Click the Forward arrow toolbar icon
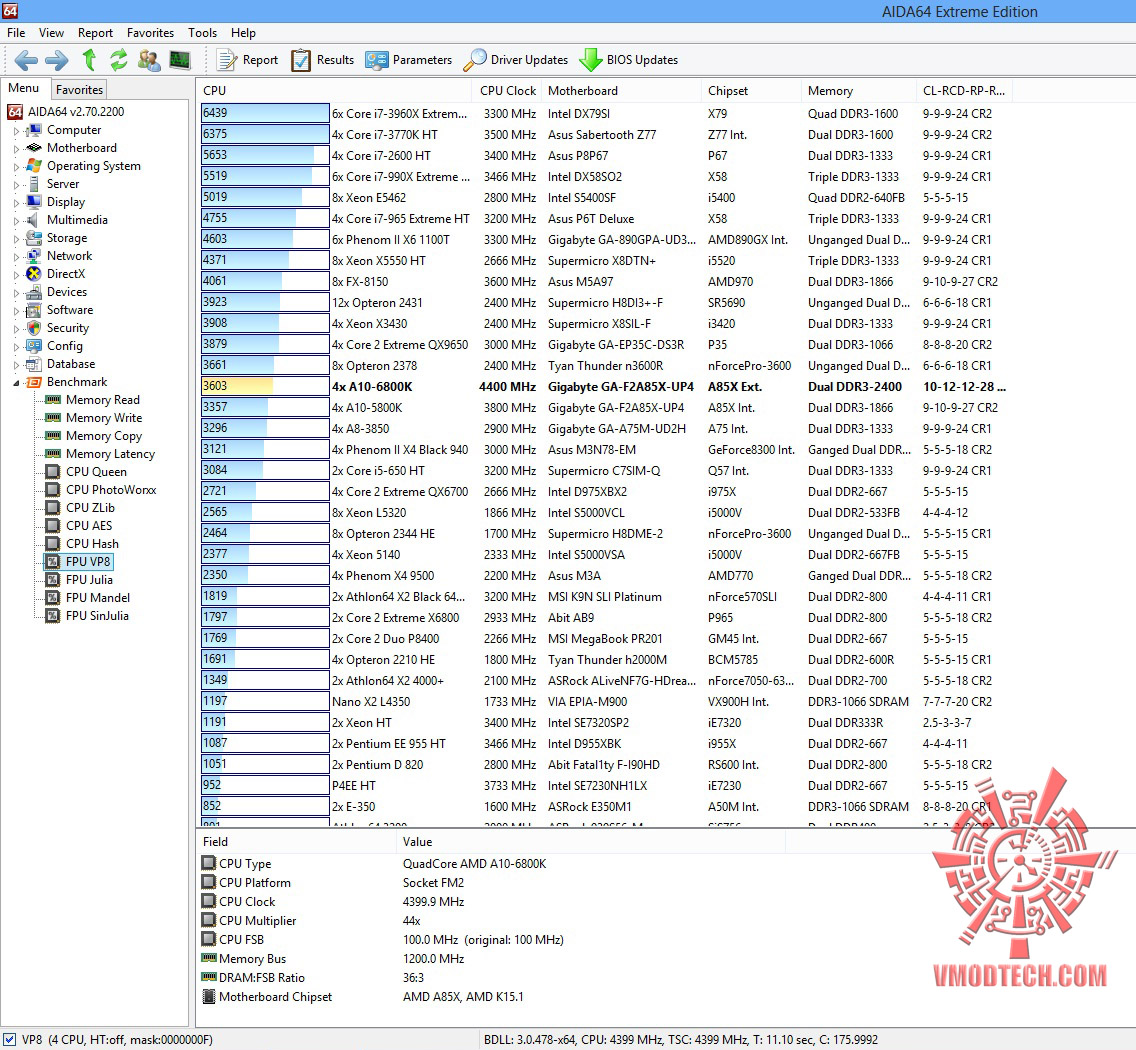Image resolution: width=1136 pixels, height=1050 pixels. point(57,60)
